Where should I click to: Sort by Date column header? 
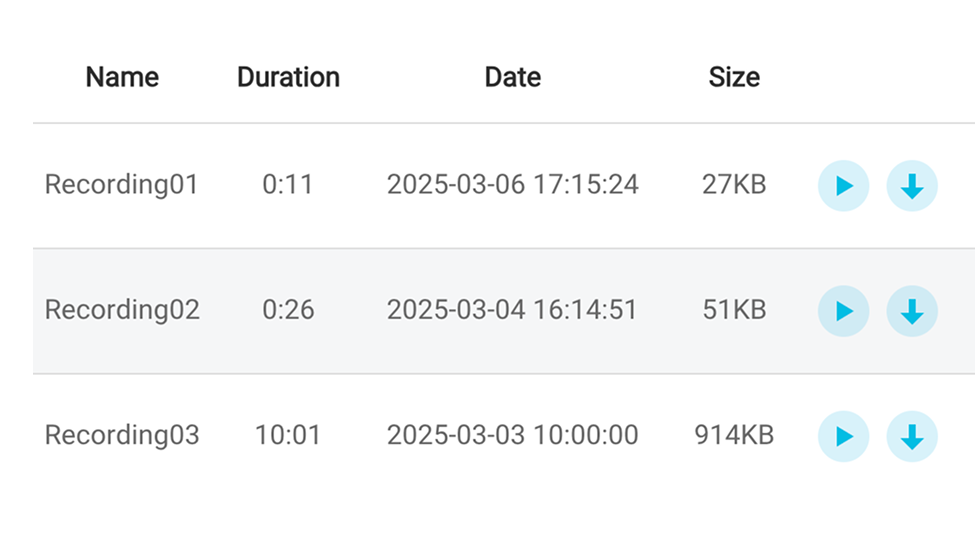pyautogui.click(x=512, y=78)
